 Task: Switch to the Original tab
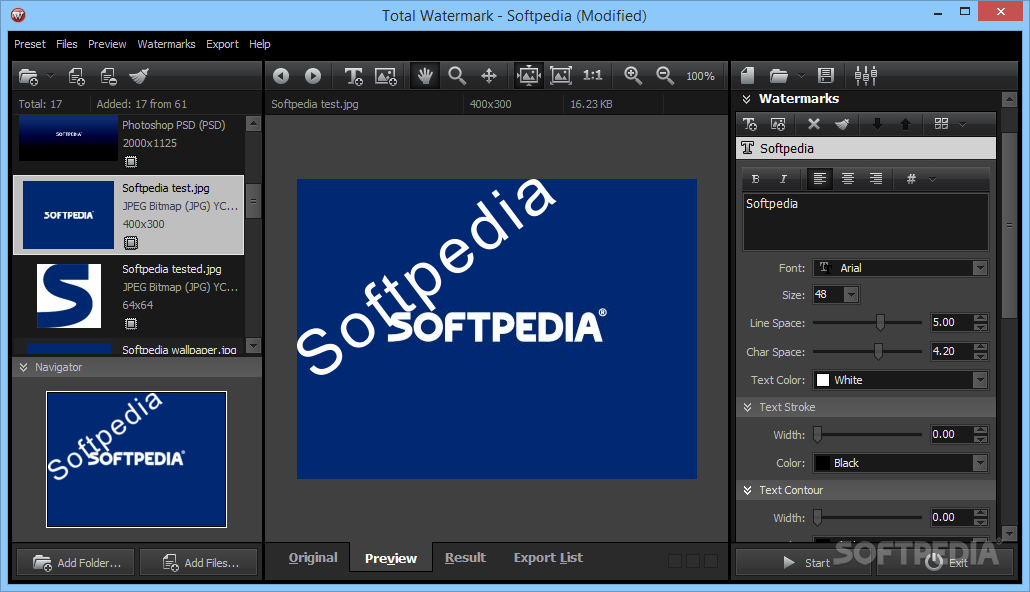point(313,558)
